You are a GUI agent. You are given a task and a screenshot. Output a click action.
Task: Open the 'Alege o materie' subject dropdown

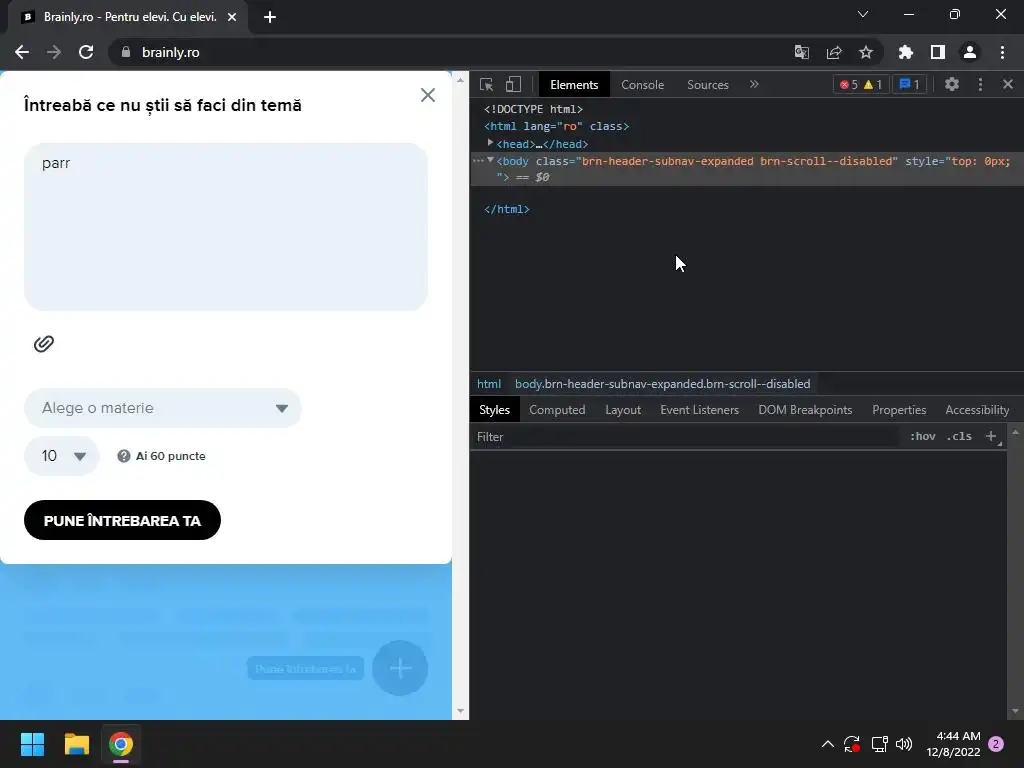[x=163, y=408]
